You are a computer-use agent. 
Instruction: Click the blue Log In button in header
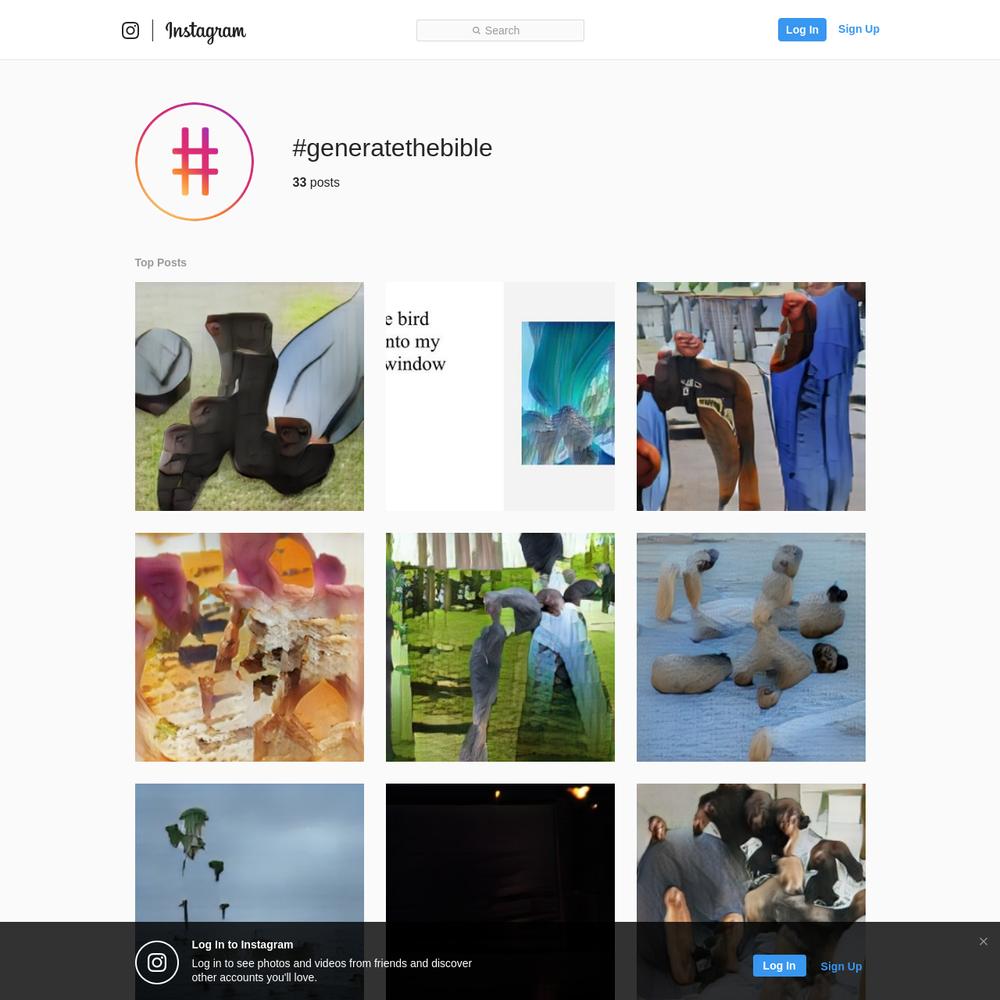tap(802, 30)
